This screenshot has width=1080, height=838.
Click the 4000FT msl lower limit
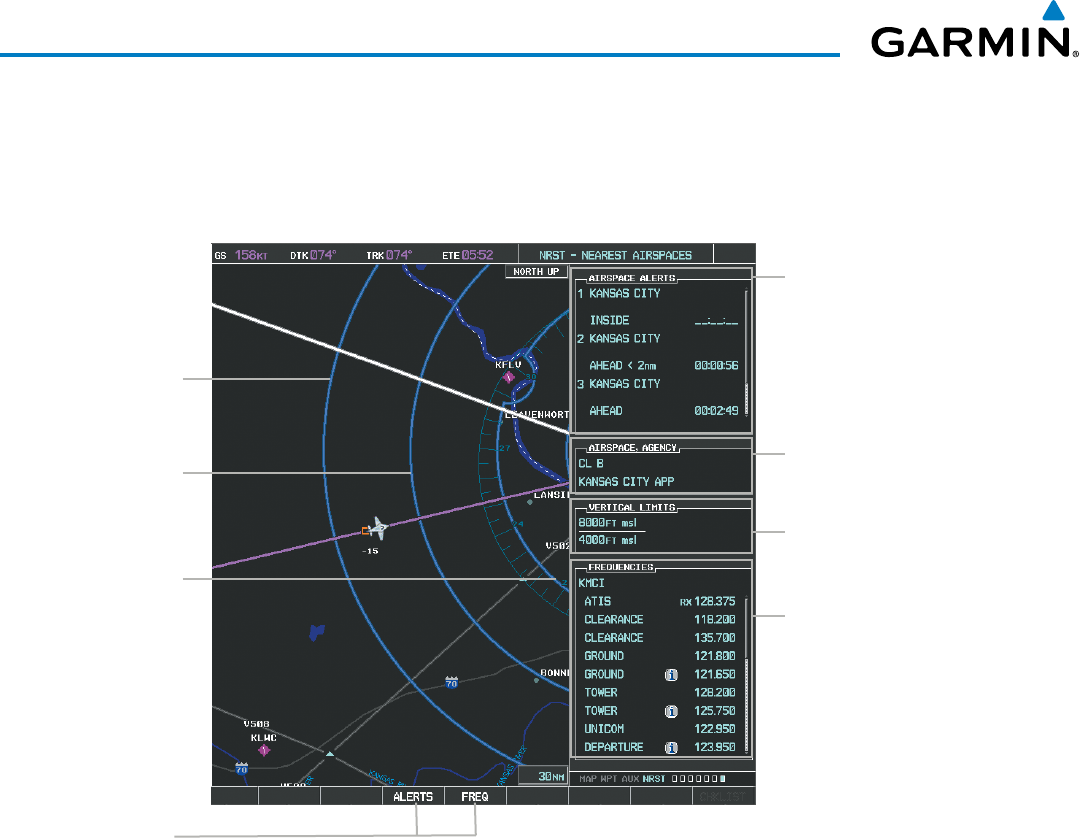click(608, 541)
